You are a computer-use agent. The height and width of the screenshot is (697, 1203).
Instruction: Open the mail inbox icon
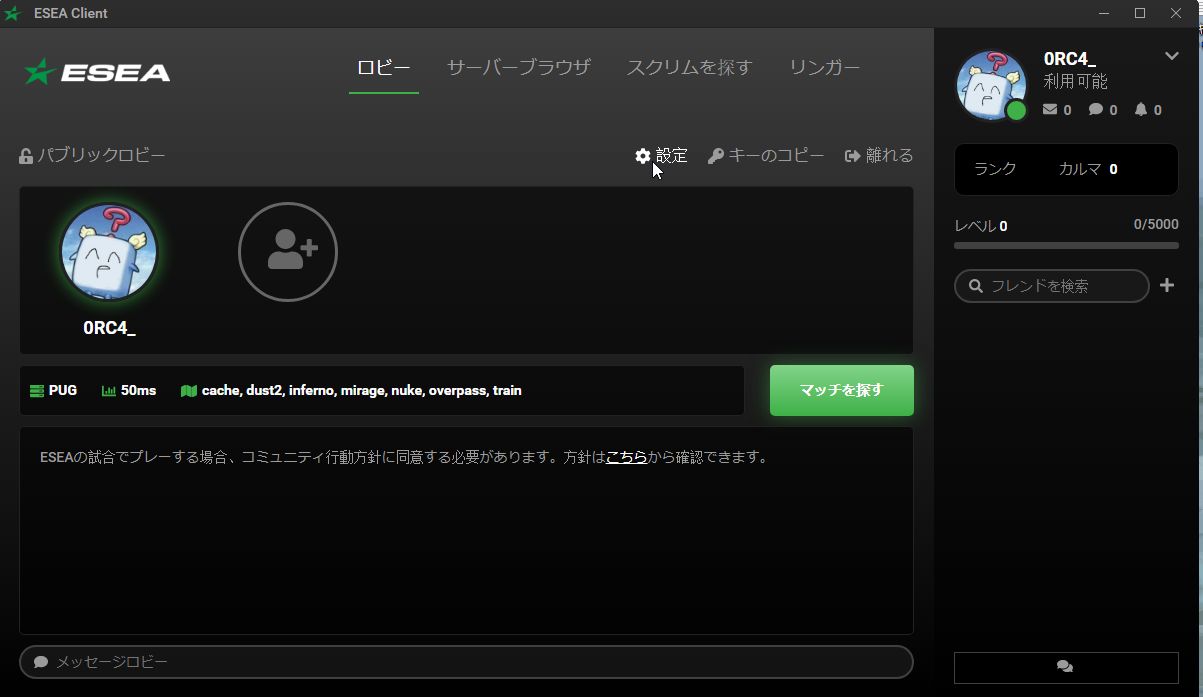[1050, 110]
